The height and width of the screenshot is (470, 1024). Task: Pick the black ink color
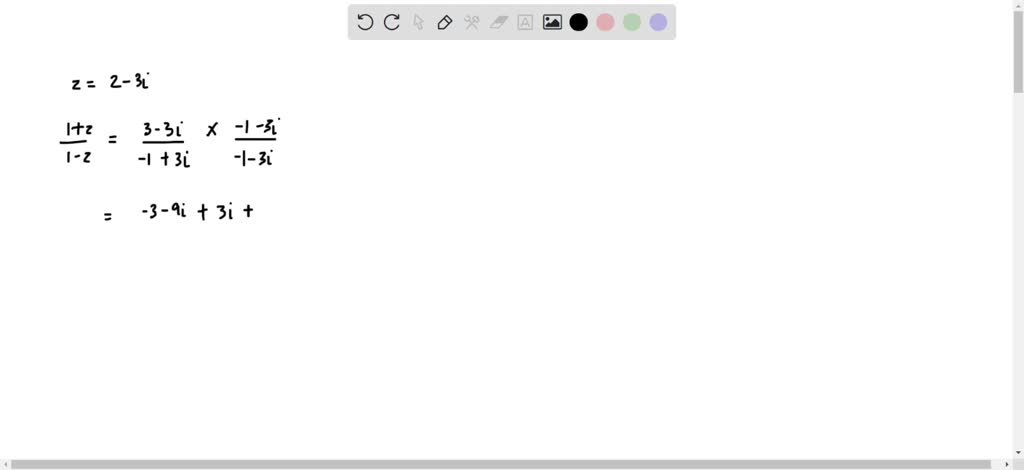click(579, 22)
